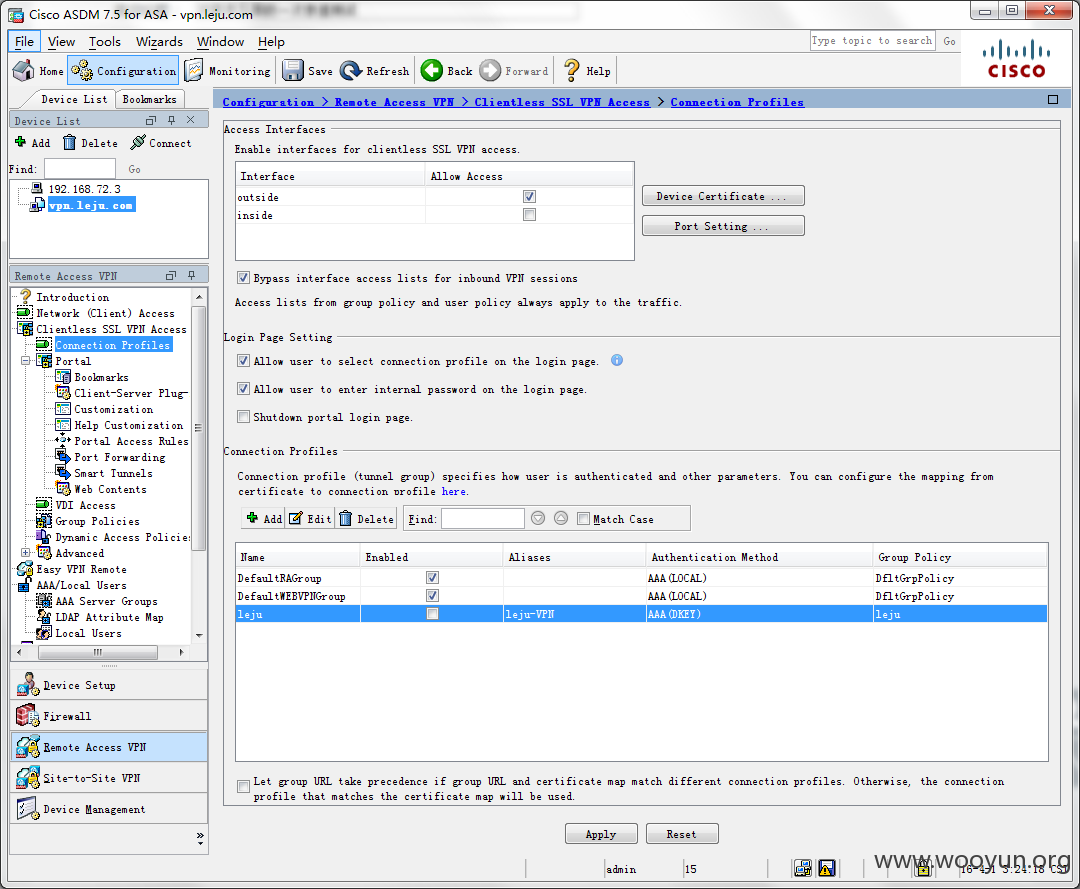Collapse the Portal tree node

coord(25,361)
